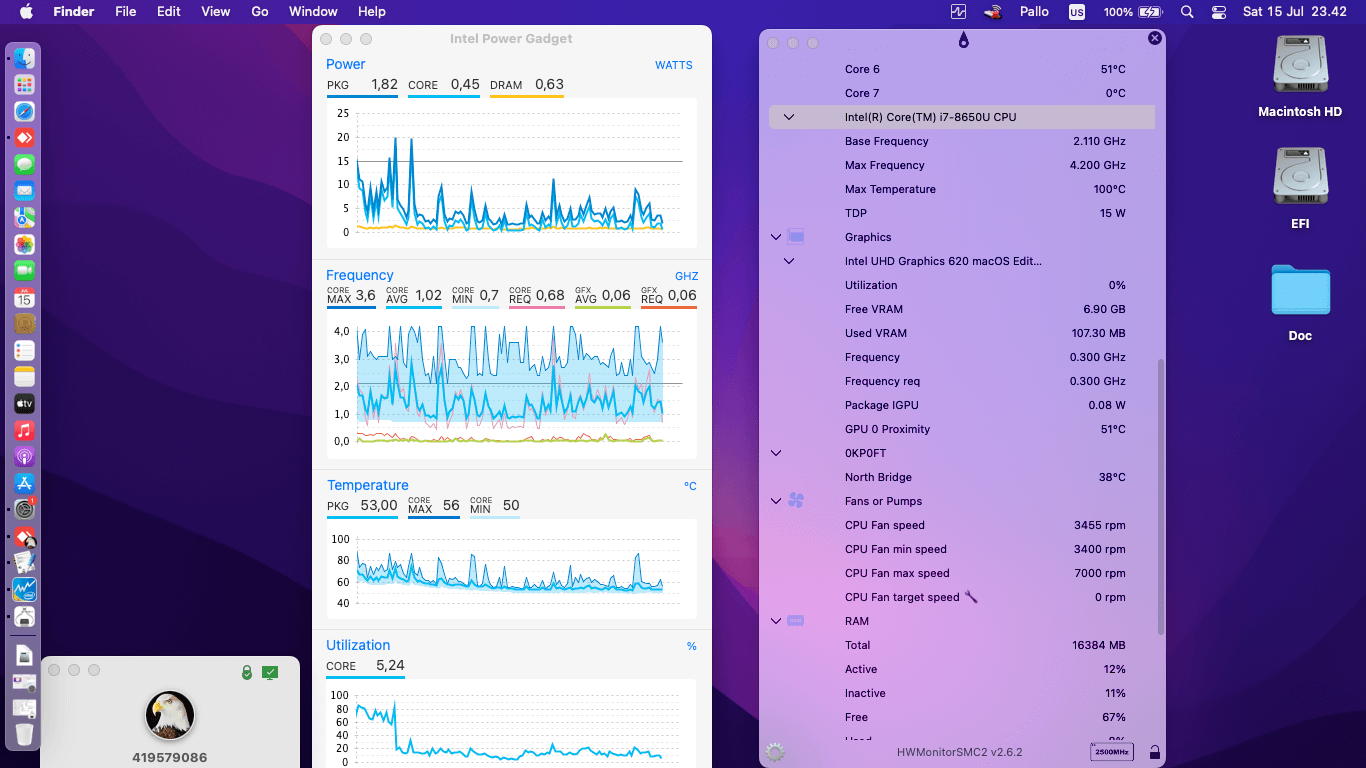The image size is (1366, 768).
Task: Click the RAM category icon
Action: coord(796,621)
